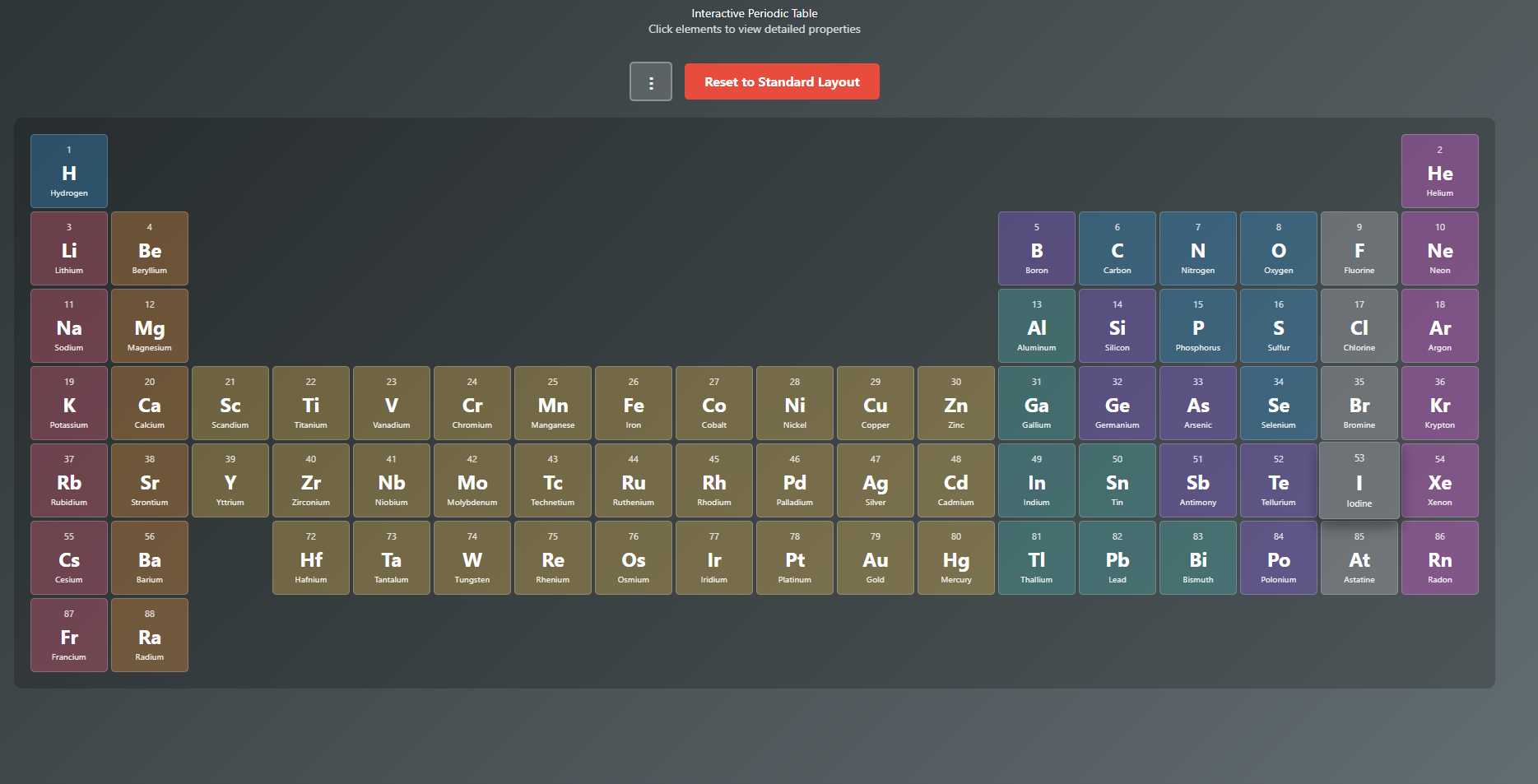Viewport: 1538px width, 784px height.
Task: Click the Germanium element
Action: pyautogui.click(x=1117, y=403)
